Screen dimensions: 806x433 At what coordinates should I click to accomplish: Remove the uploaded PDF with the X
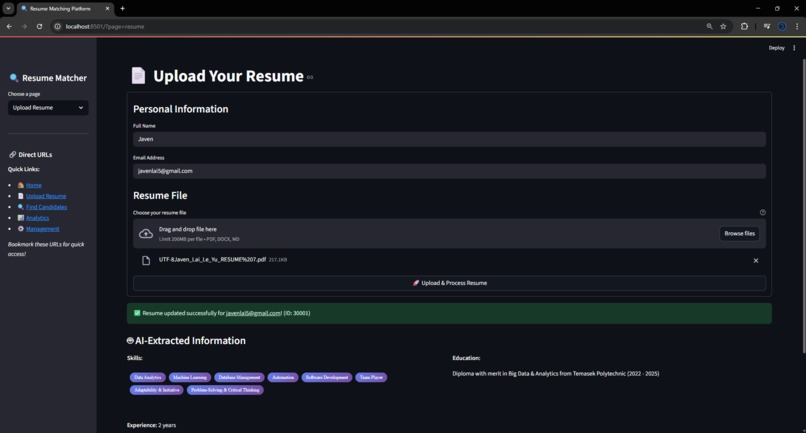756,260
